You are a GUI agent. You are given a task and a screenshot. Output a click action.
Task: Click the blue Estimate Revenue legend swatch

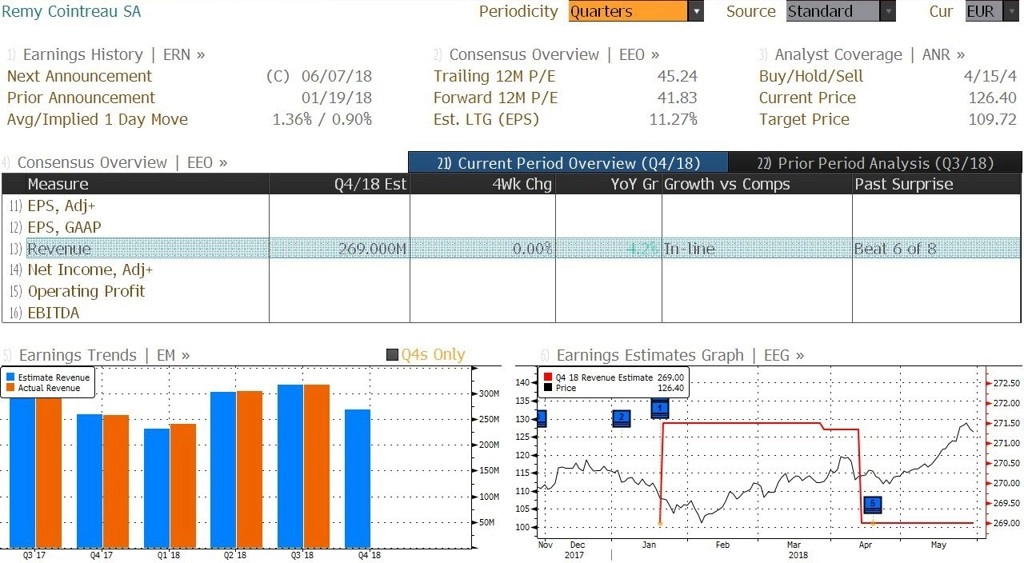click(10, 378)
